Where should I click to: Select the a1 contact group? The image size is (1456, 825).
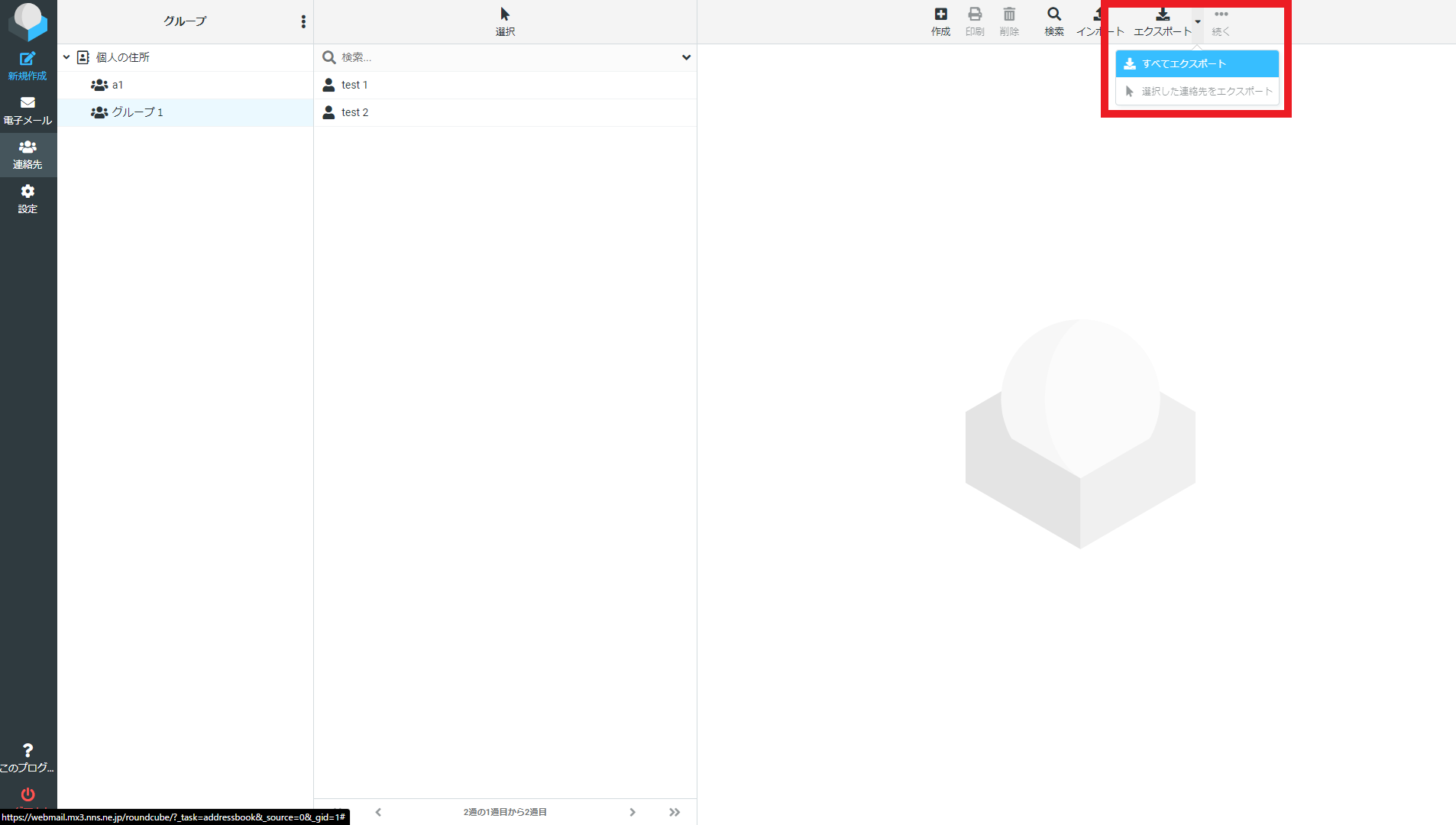click(118, 85)
